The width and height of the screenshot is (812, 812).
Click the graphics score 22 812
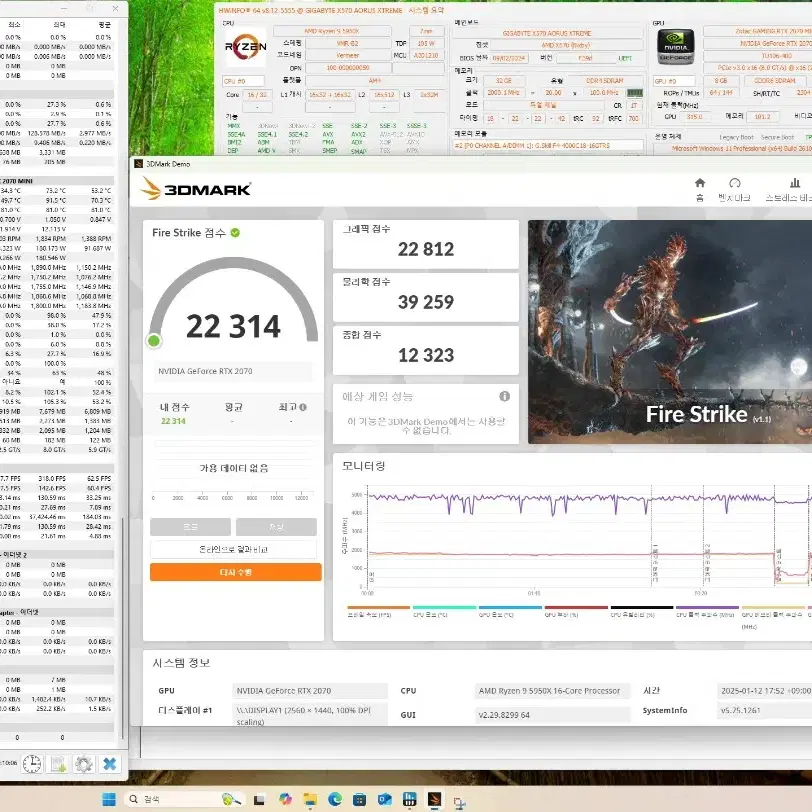coord(426,249)
